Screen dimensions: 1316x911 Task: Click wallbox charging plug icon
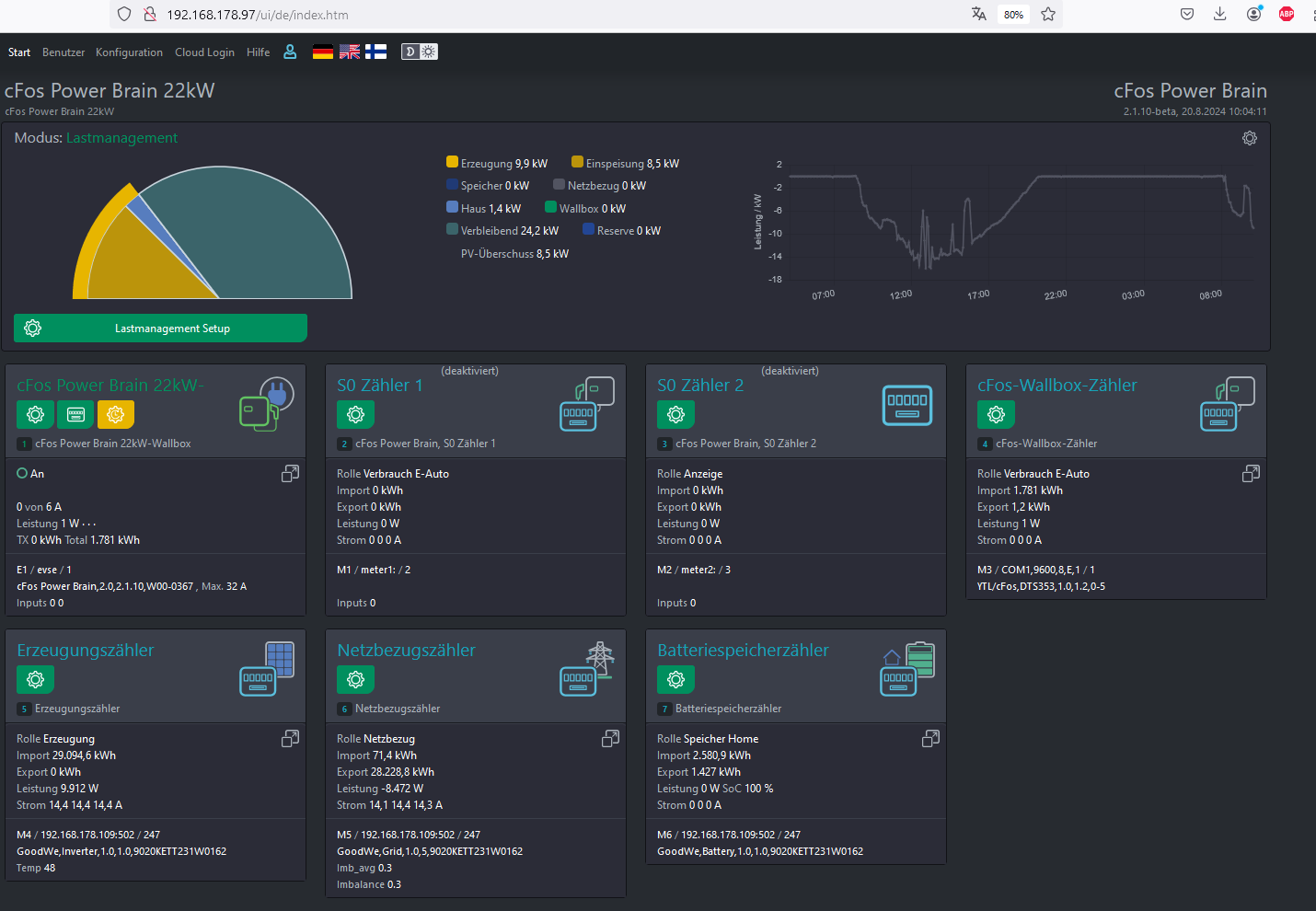(267, 403)
